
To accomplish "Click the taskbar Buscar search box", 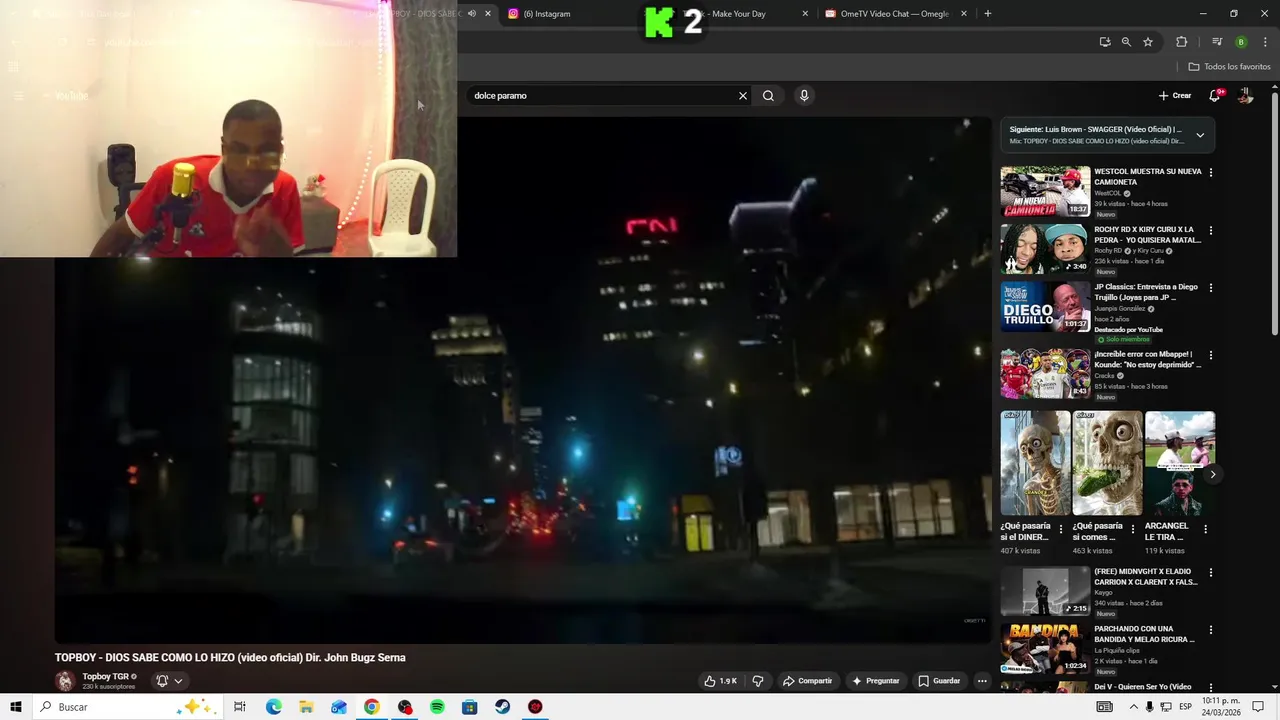I will [x=128, y=707].
